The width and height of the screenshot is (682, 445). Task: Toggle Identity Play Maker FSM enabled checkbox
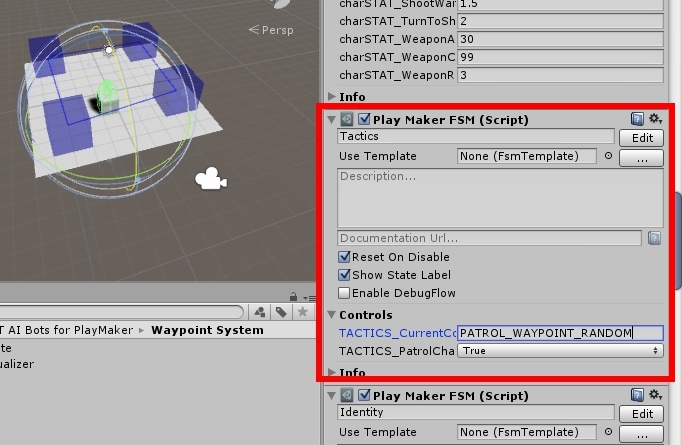364,395
